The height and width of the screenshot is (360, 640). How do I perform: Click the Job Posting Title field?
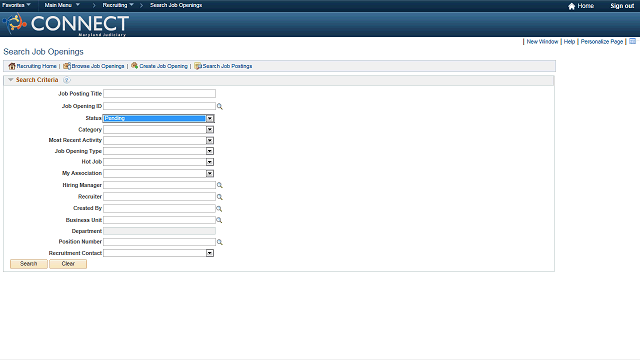pos(159,93)
